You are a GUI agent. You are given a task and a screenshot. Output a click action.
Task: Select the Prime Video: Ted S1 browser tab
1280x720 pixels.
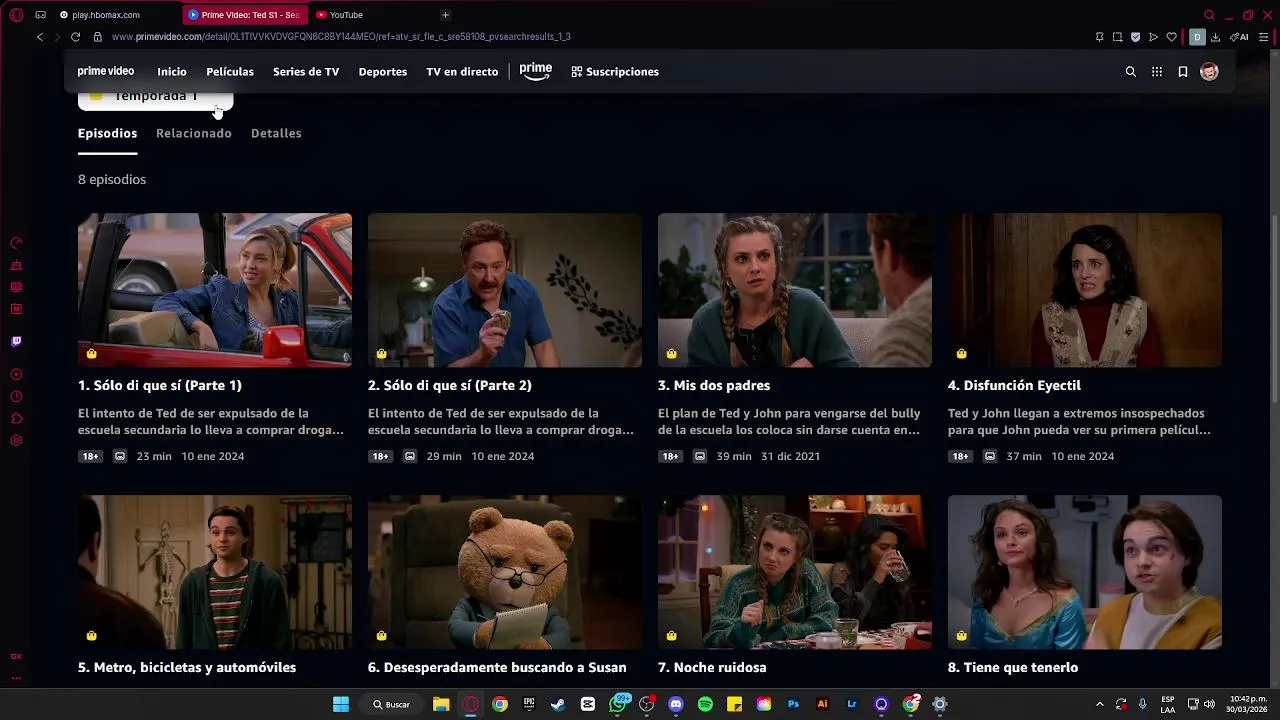pos(246,15)
